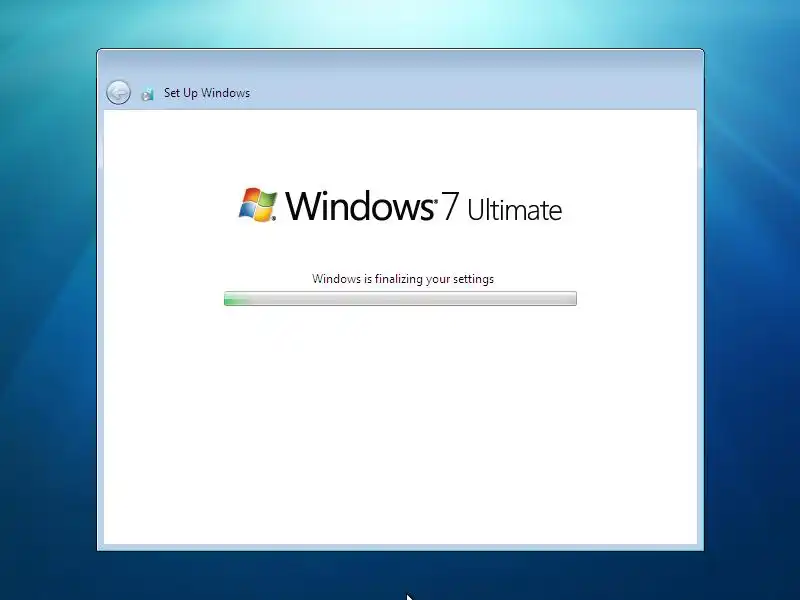Click the setup progress bar
This screenshot has width=800, height=600.
click(x=400, y=298)
